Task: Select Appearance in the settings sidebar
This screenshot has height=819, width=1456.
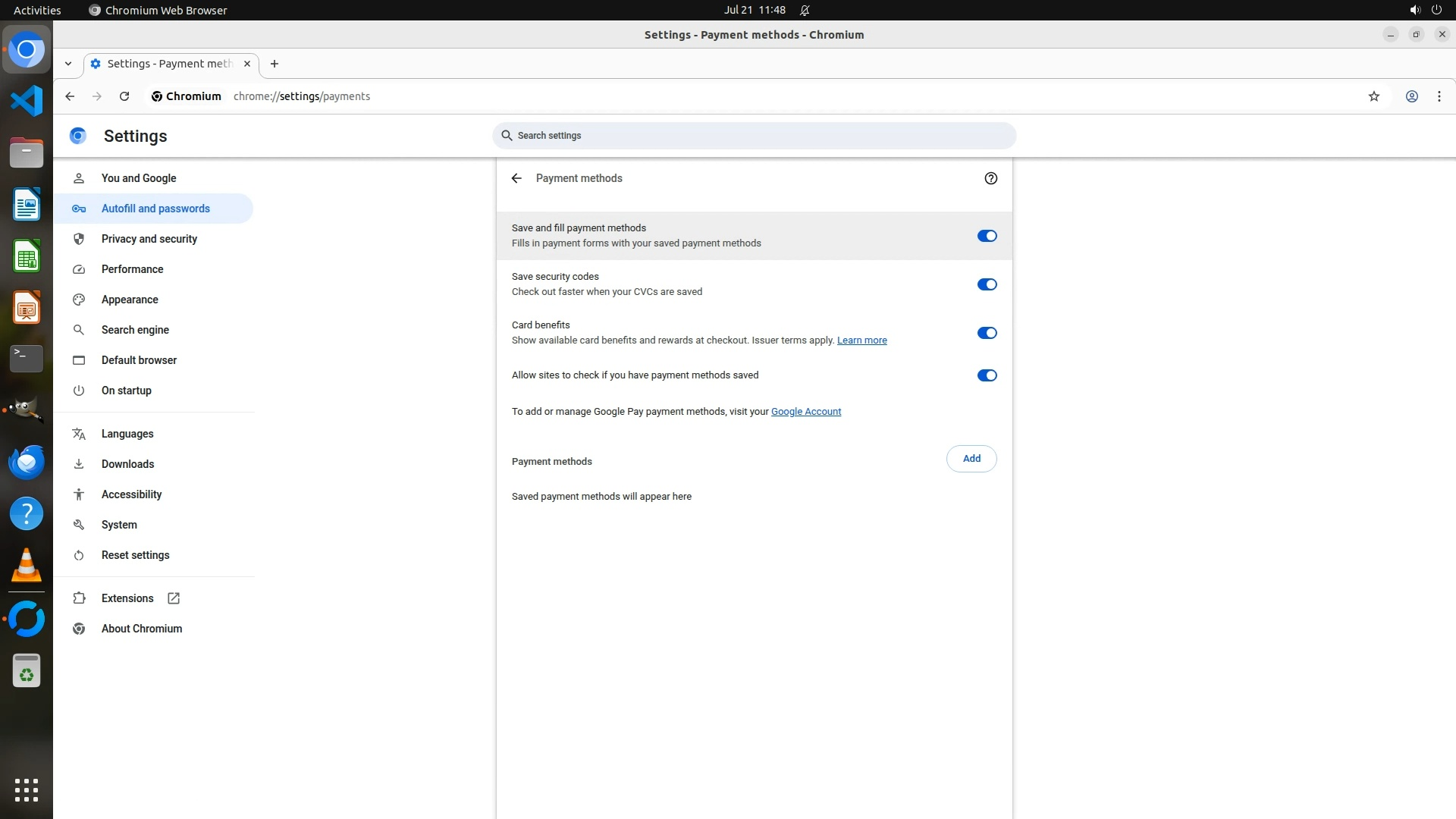Action: tap(130, 300)
